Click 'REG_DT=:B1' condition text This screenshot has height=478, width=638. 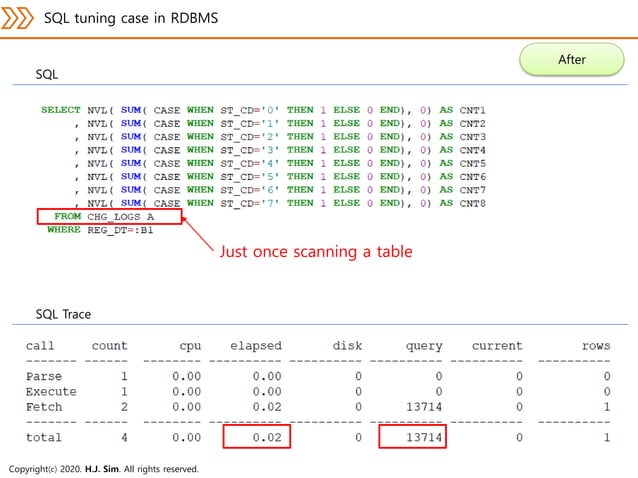tap(120, 230)
